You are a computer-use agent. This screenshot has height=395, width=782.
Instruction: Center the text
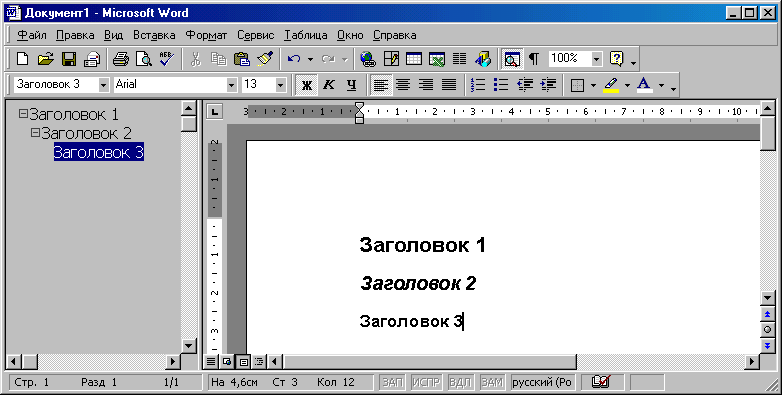coord(403,85)
